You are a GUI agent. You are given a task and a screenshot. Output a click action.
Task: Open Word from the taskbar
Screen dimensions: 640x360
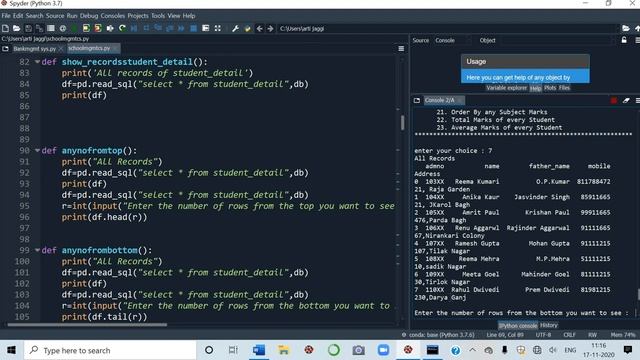(x=258, y=350)
